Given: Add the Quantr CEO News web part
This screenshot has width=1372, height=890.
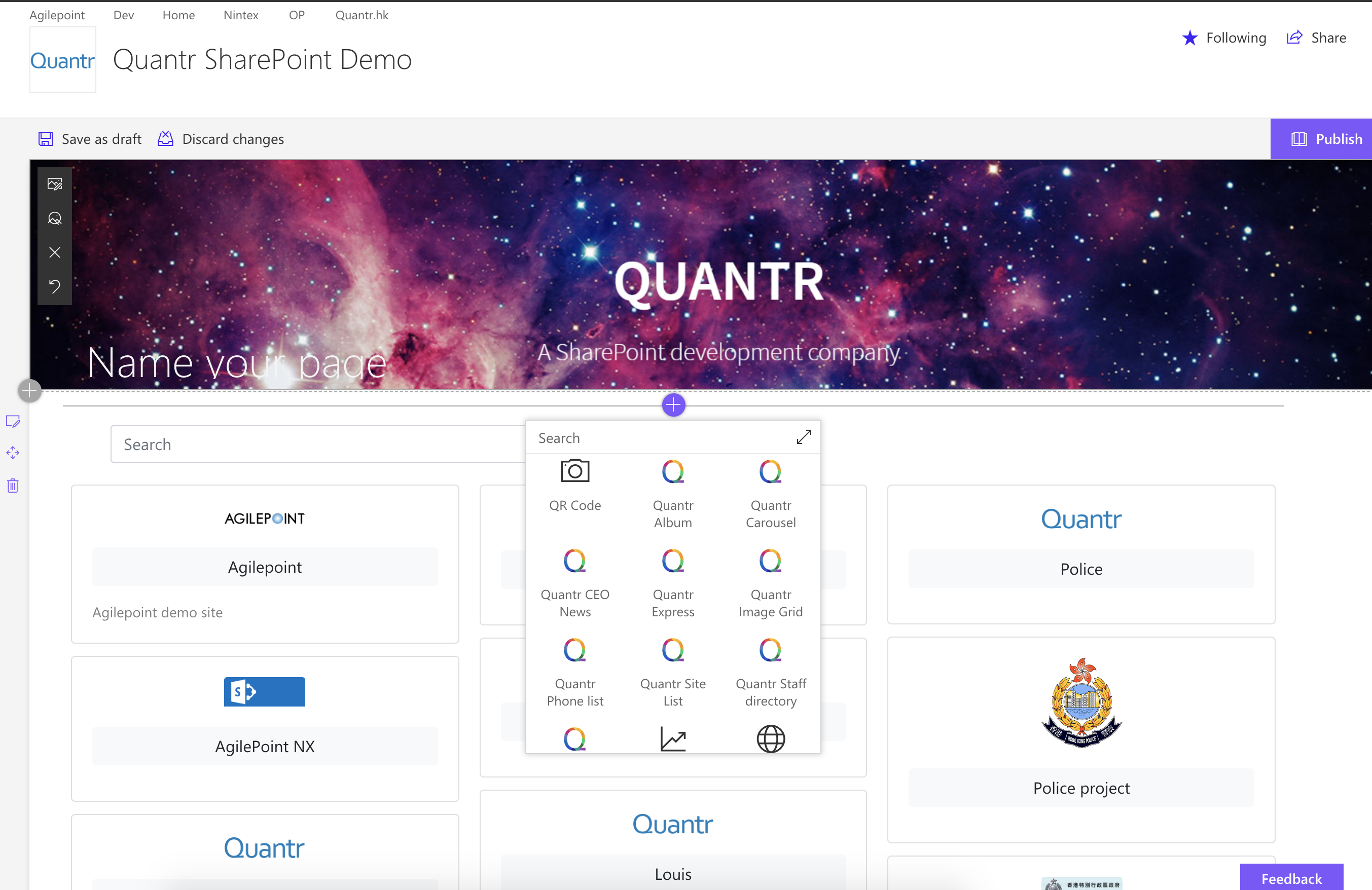Looking at the screenshot, I should 575,584.
